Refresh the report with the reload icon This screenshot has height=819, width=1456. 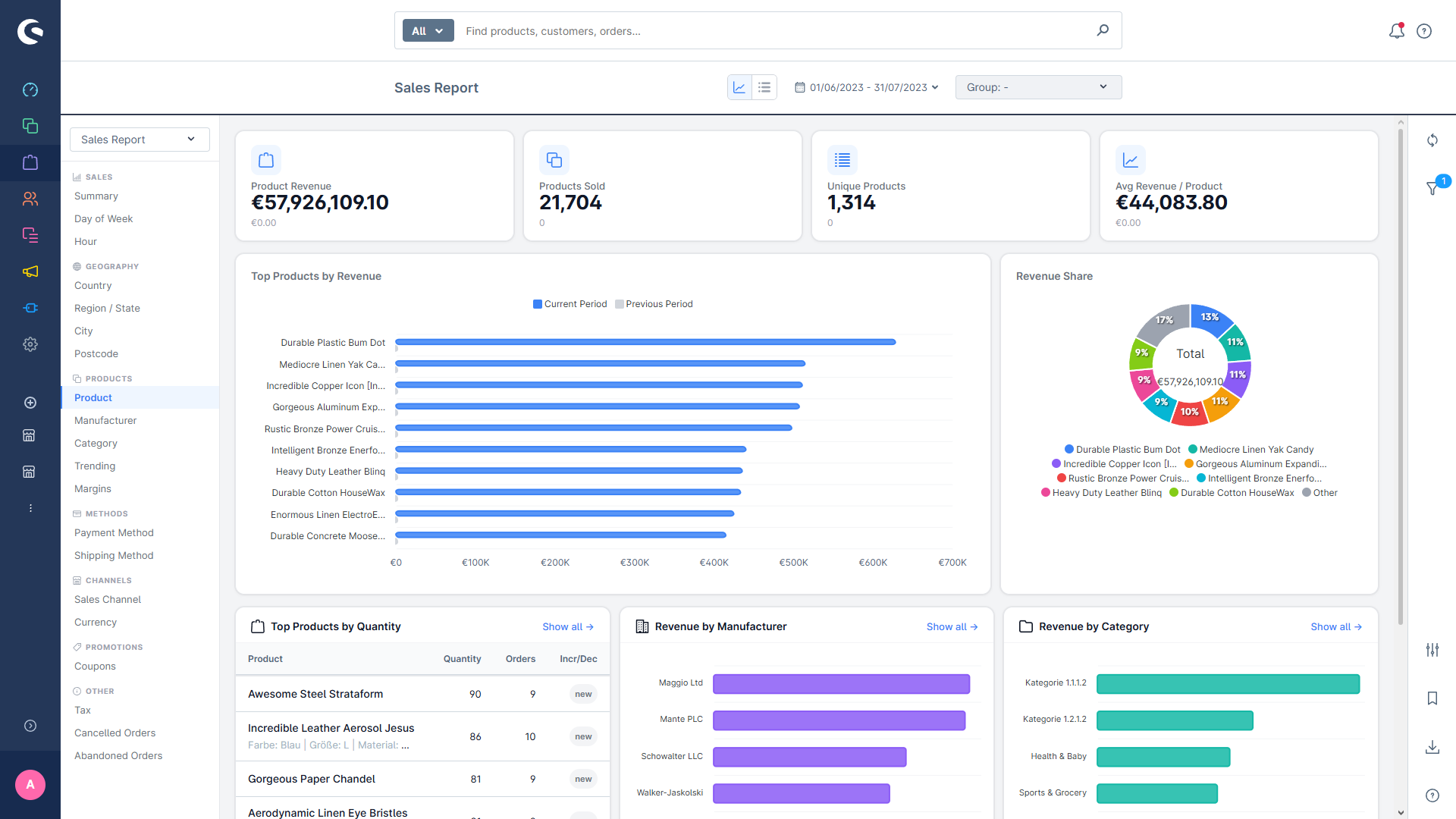pos(1432,140)
